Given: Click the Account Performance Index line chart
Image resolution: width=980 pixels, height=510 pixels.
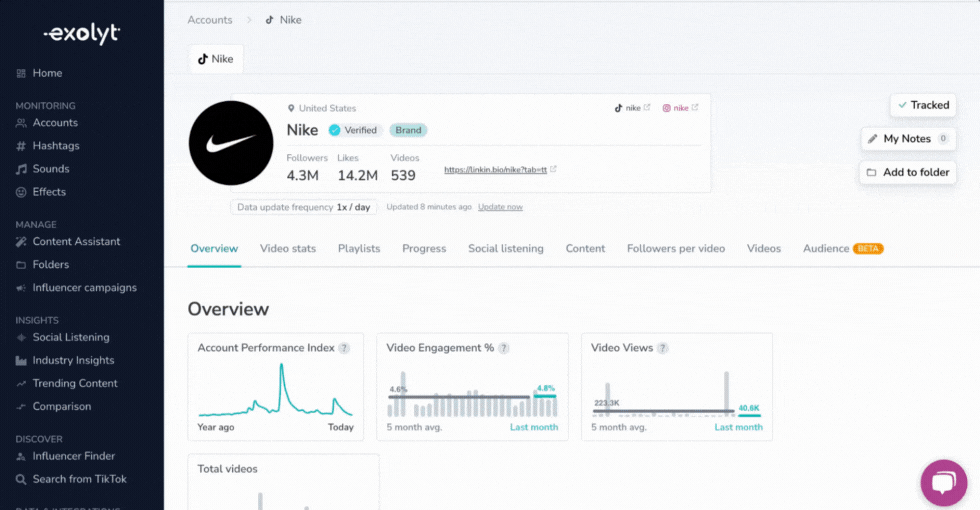Looking at the screenshot, I should [x=276, y=390].
